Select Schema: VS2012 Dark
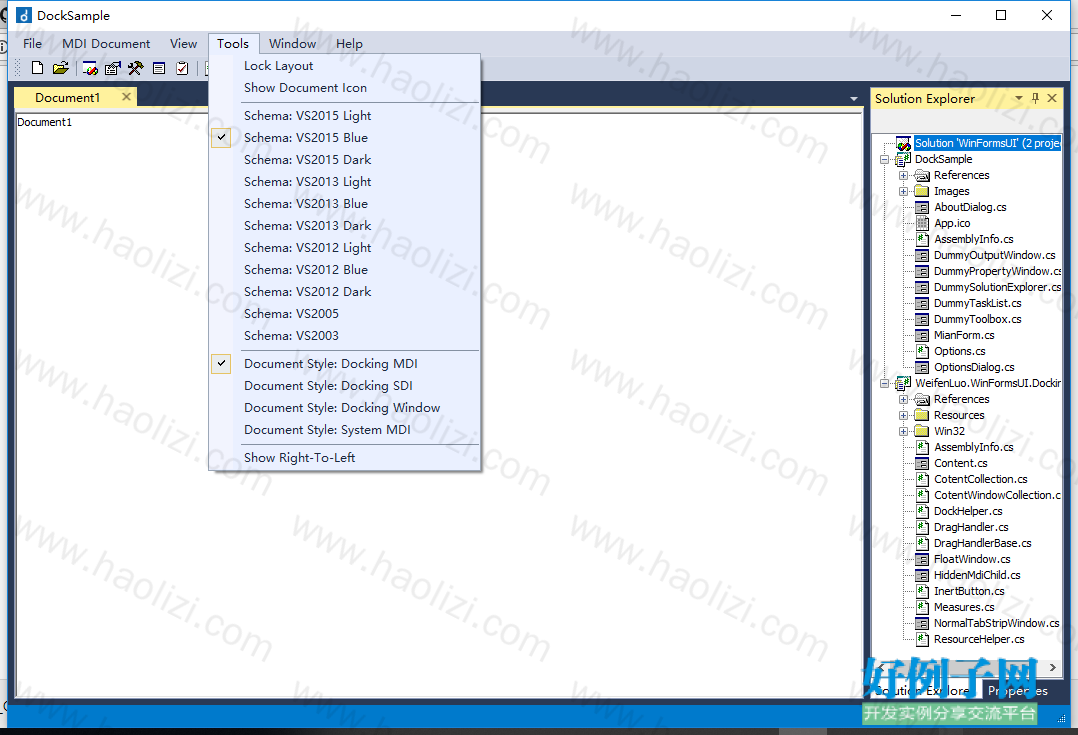 coord(344,292)
